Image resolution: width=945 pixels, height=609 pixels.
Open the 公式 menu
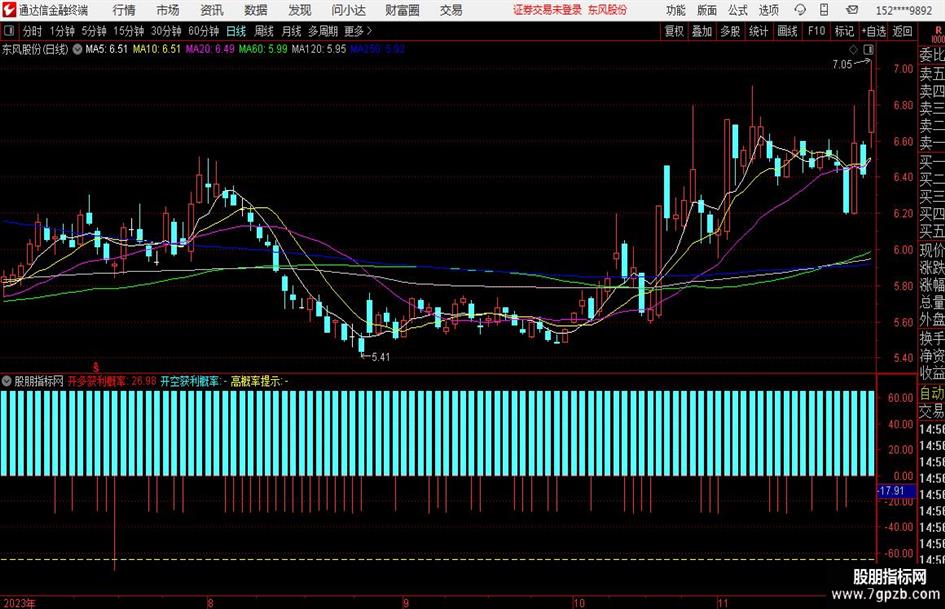click(x=738, y=10)
